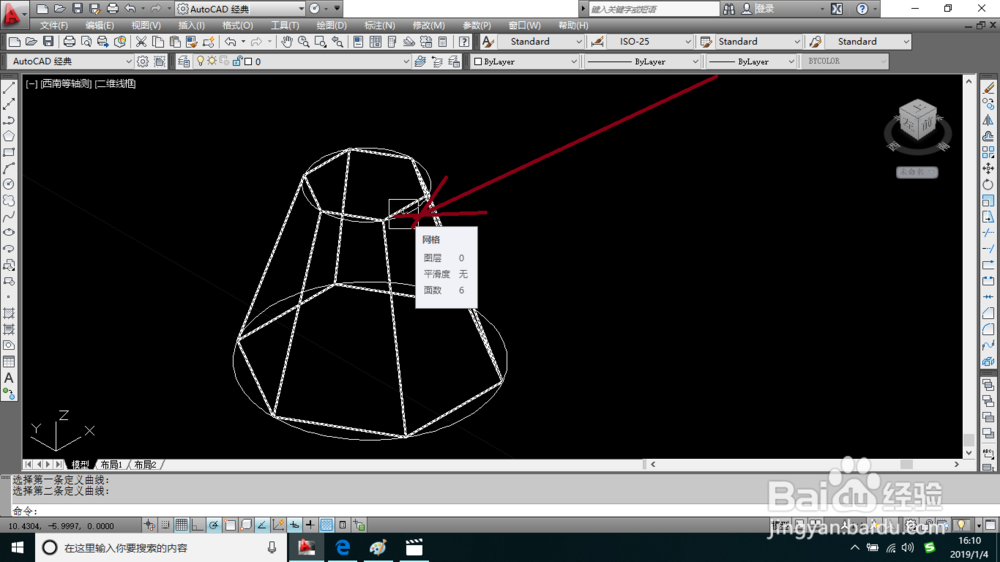The width and height of the screenshot is (1000, 562).
Task: Open the Layer Properties Manager icon
Action: coord(184,61)
